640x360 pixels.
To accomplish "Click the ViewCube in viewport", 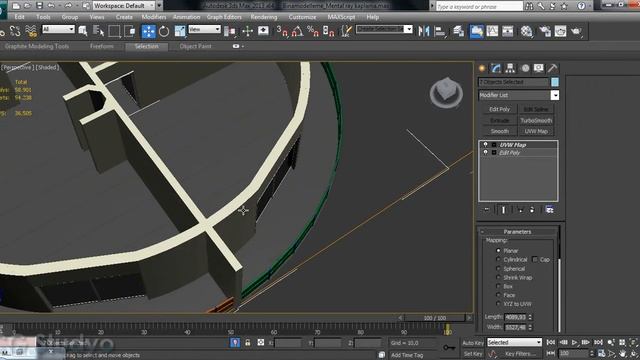I will (x=446, y=92).
